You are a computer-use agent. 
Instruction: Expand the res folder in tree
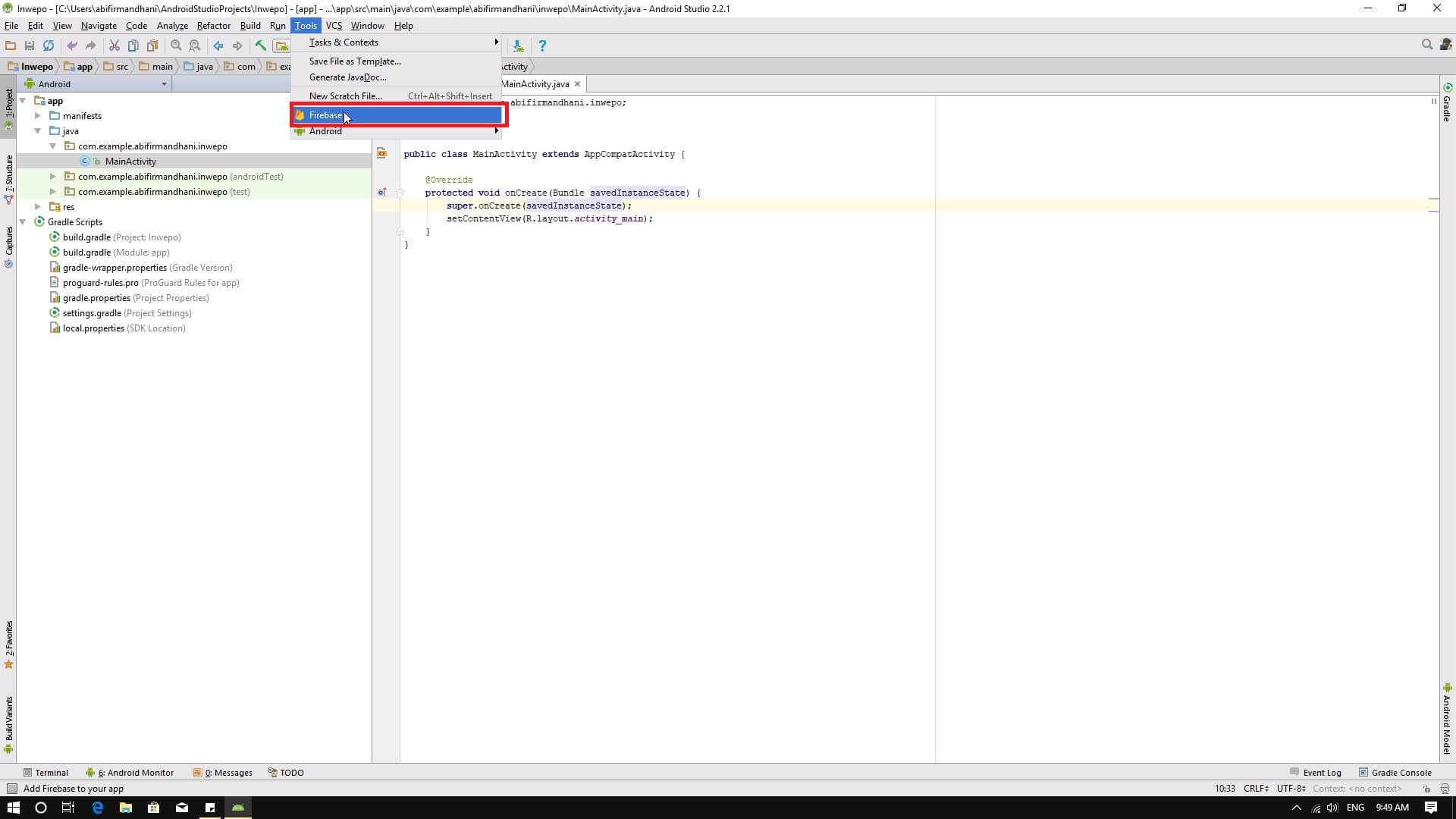[38, 207]
